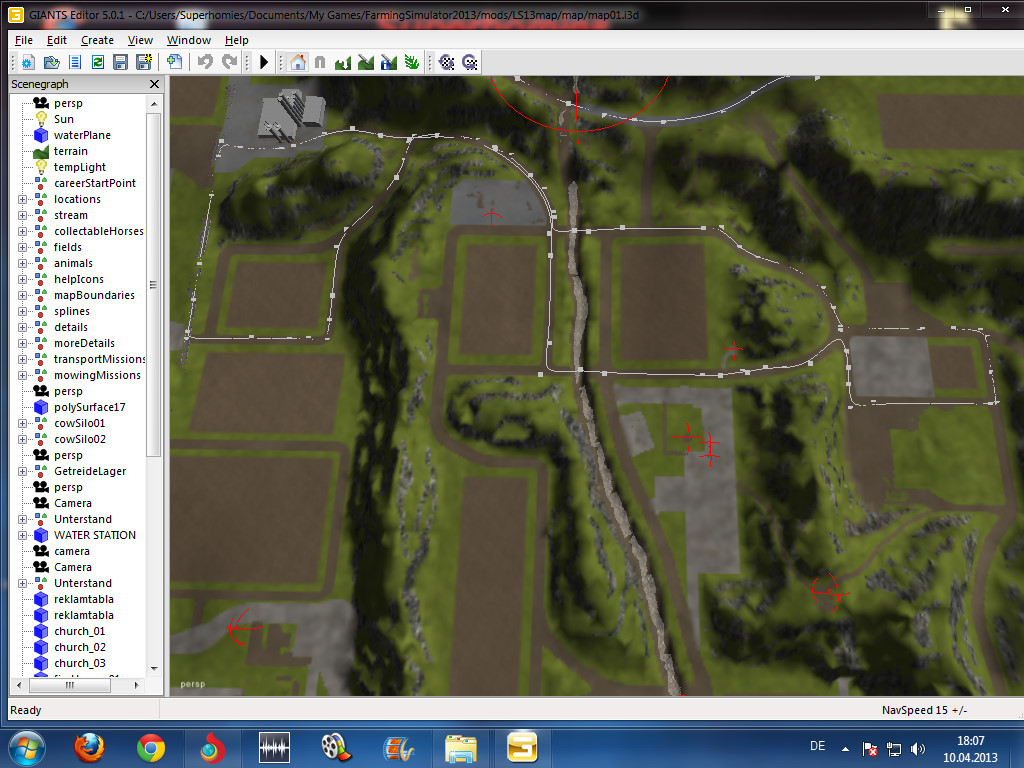The image size is (1024, 768).
Task: Click Save As icon with yellow star
Action: coord(144,63)
